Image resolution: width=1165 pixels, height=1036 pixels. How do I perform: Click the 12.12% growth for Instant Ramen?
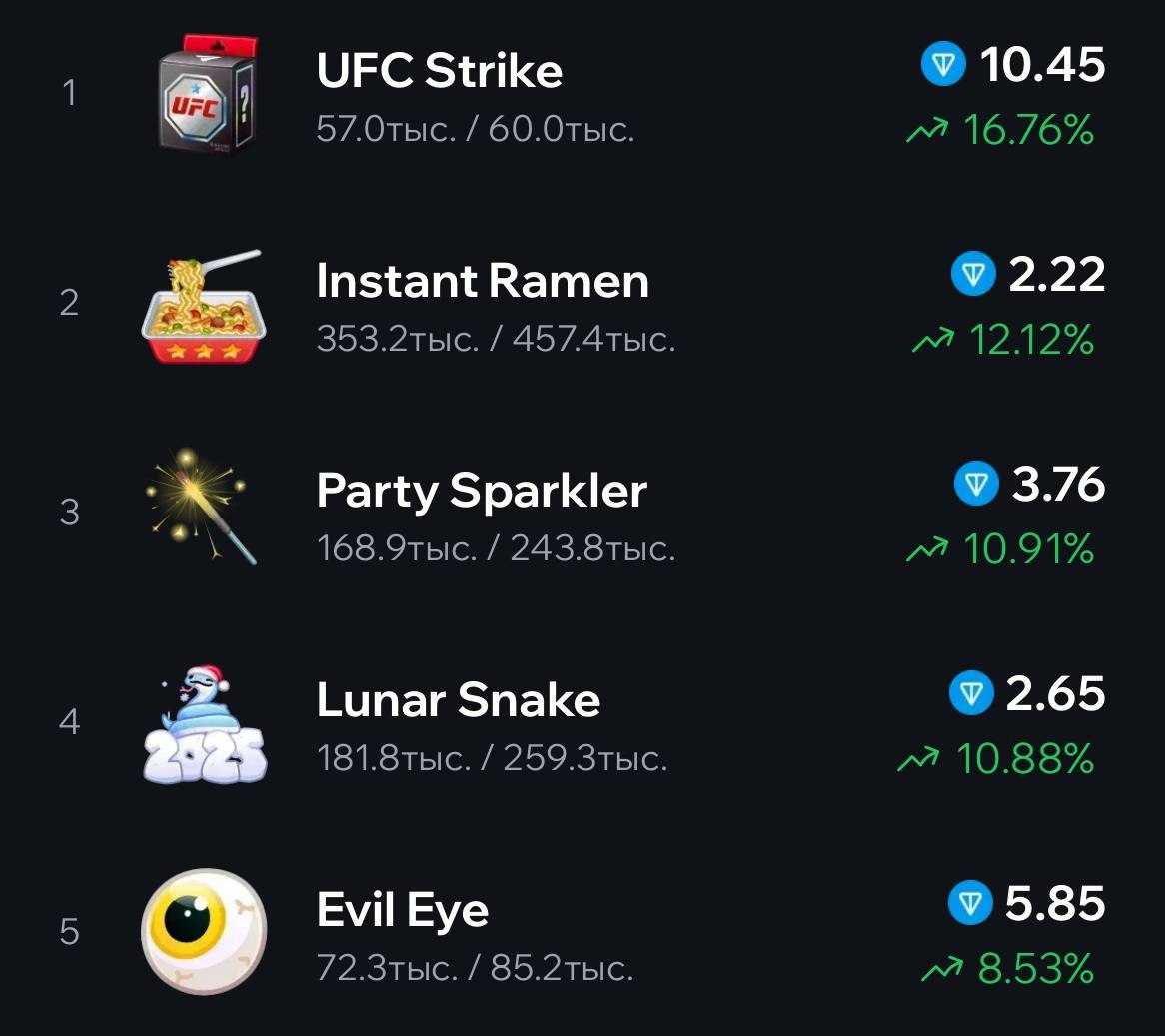(x=1032, y=341)
